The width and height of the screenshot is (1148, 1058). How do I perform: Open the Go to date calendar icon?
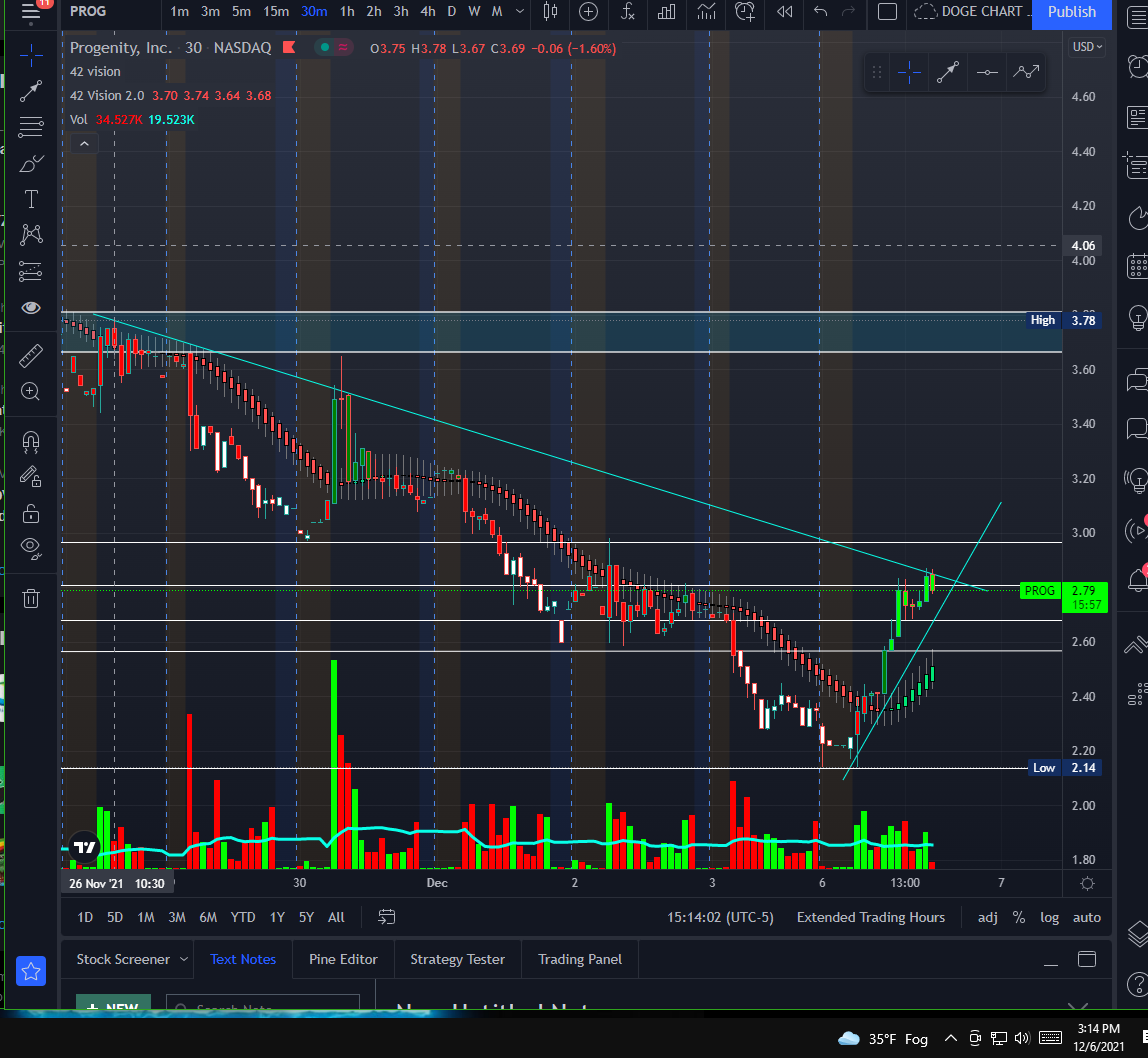387,917
